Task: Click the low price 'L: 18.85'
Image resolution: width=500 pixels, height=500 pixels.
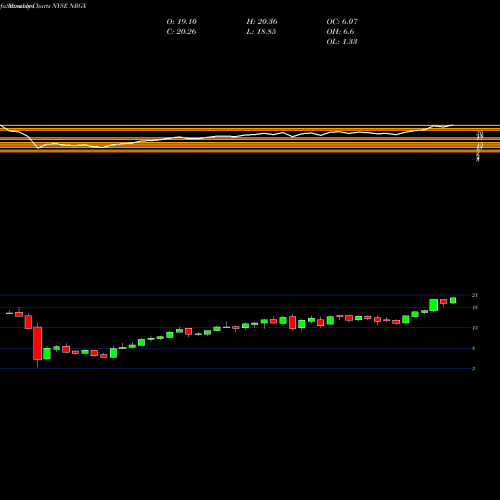Action: point(261,32)
